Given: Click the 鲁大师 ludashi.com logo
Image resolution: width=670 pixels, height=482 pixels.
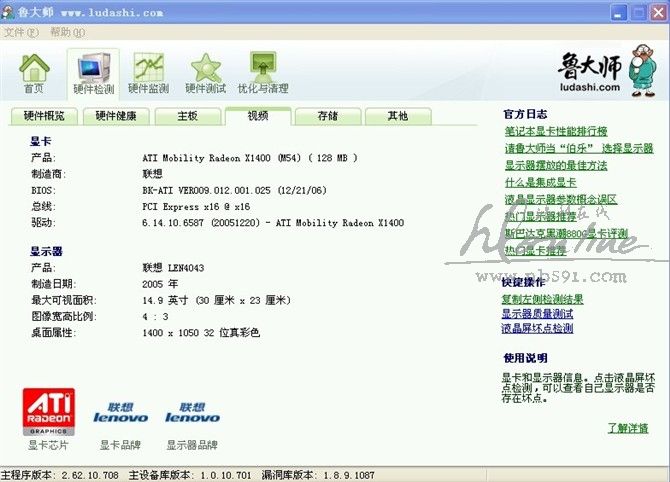Looking at the screenshot, I should (590, 73).
